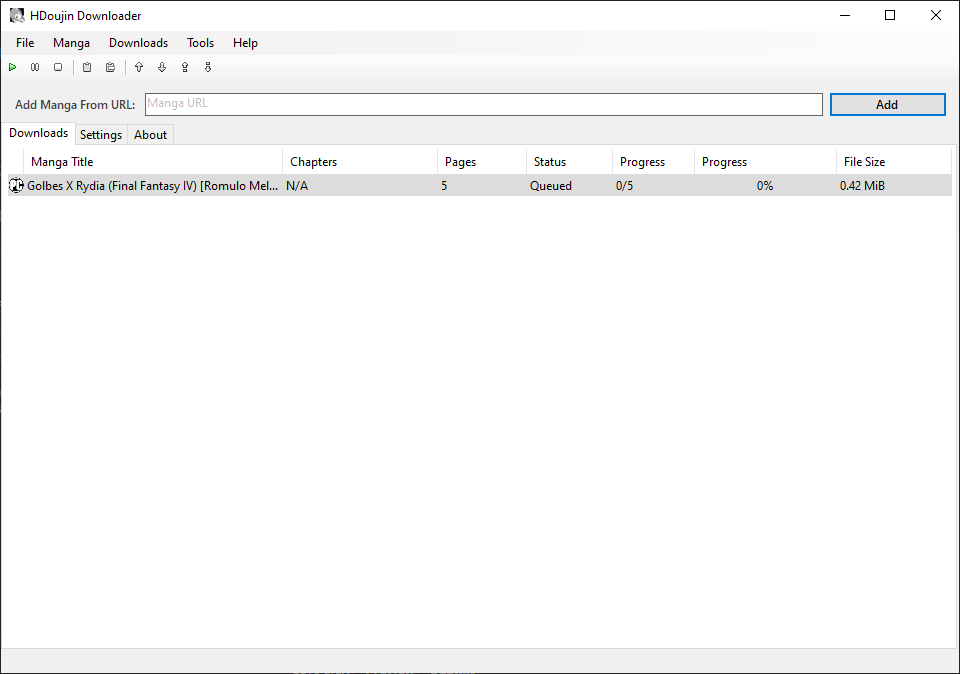
Task: Click the Add button
Action: tap(887, 105)
